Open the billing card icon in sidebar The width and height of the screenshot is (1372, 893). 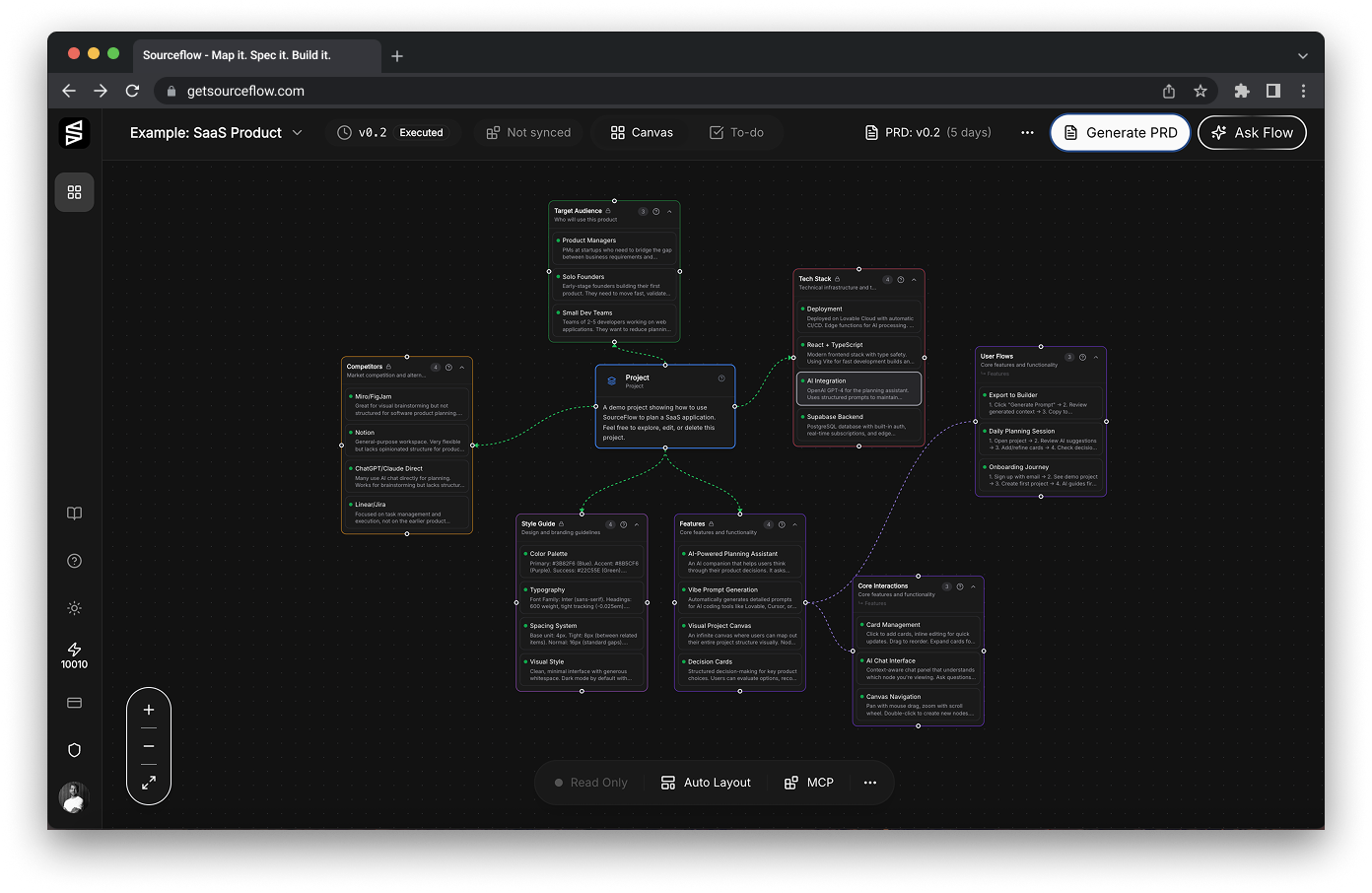[x=74, y=703]
